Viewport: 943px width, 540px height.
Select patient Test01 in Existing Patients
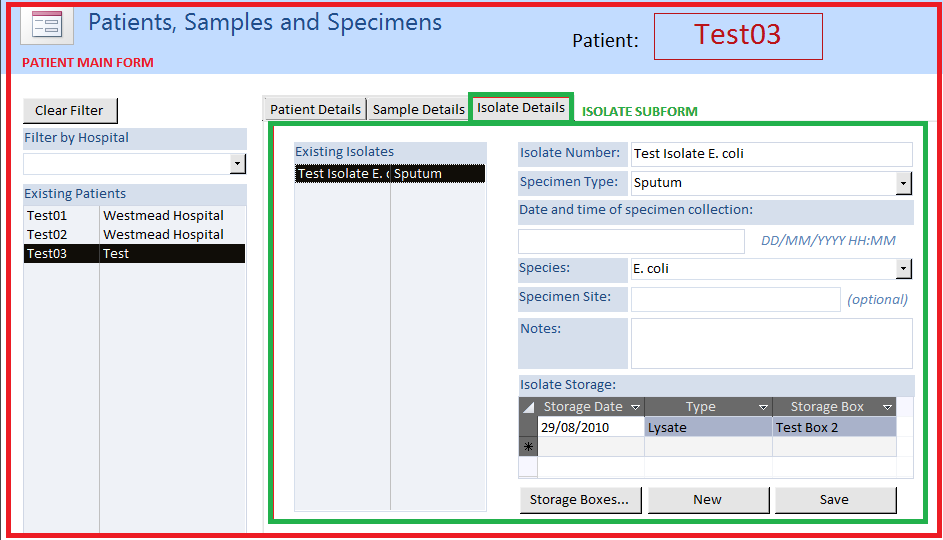point(48,216)
